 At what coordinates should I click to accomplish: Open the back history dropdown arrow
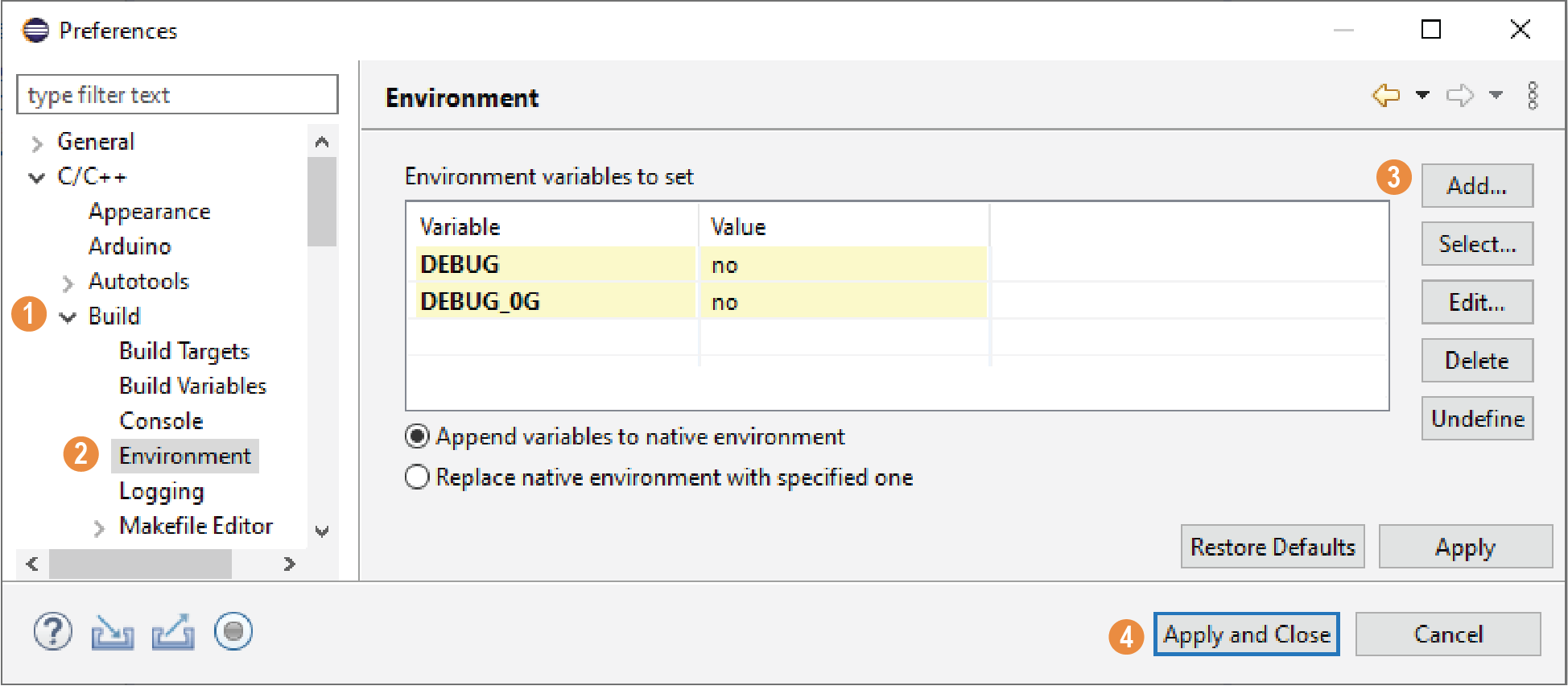coord(1422,96)
